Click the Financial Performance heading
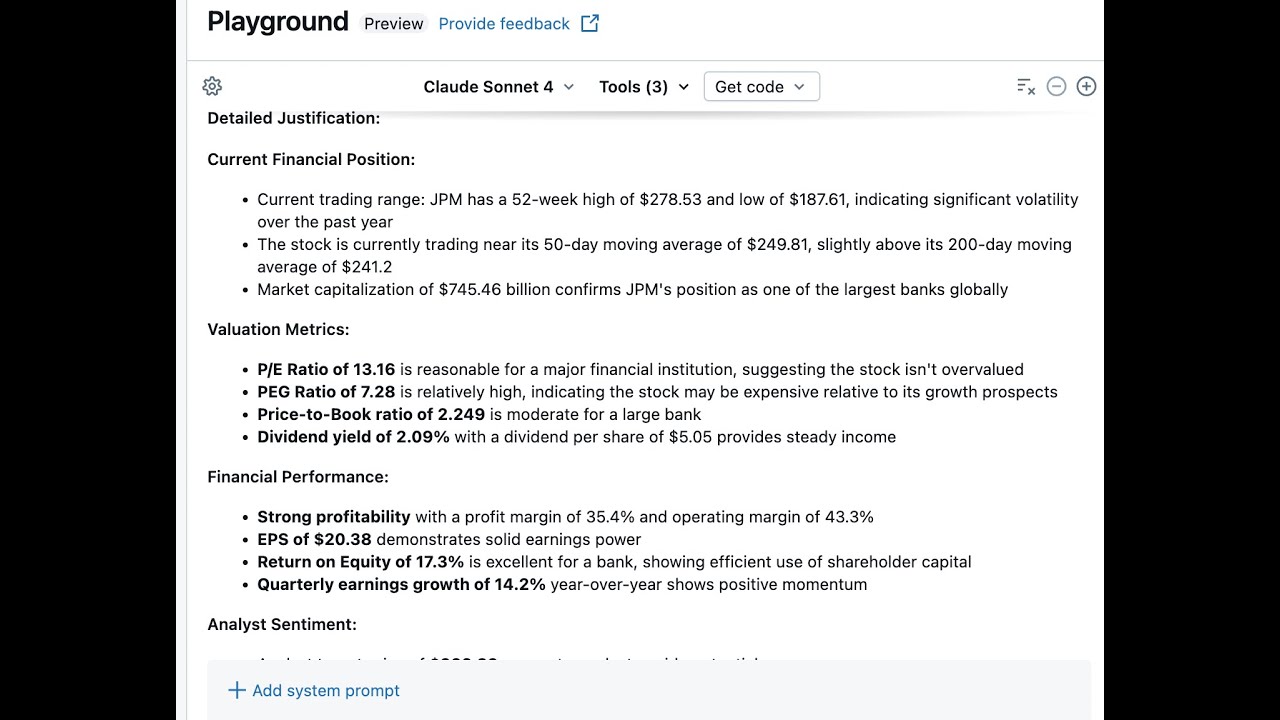The height and width of the screenshot is (720, 1280). pos(298,477)
